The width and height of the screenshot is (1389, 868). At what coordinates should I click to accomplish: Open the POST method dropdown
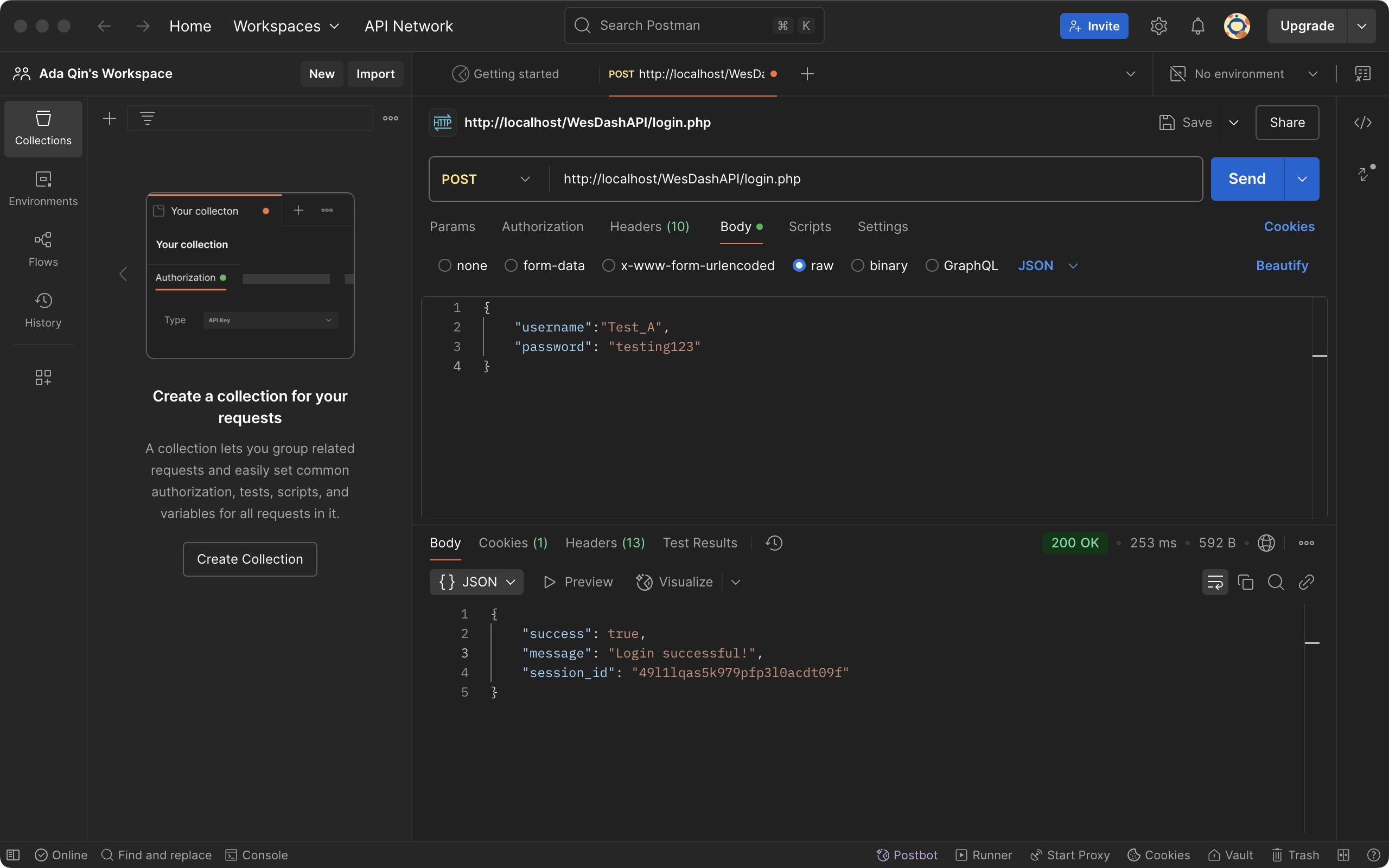[486, 179]
